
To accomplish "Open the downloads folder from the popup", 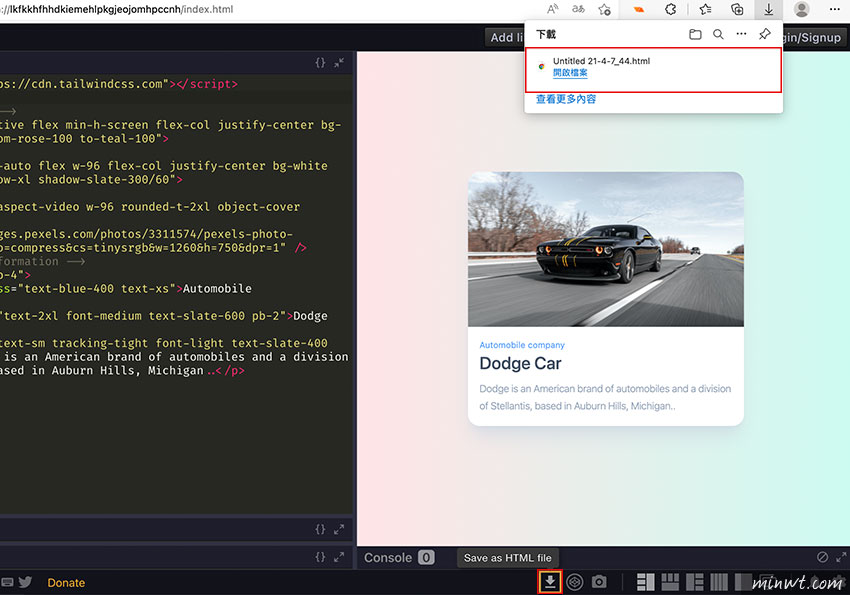I will 695,35.
